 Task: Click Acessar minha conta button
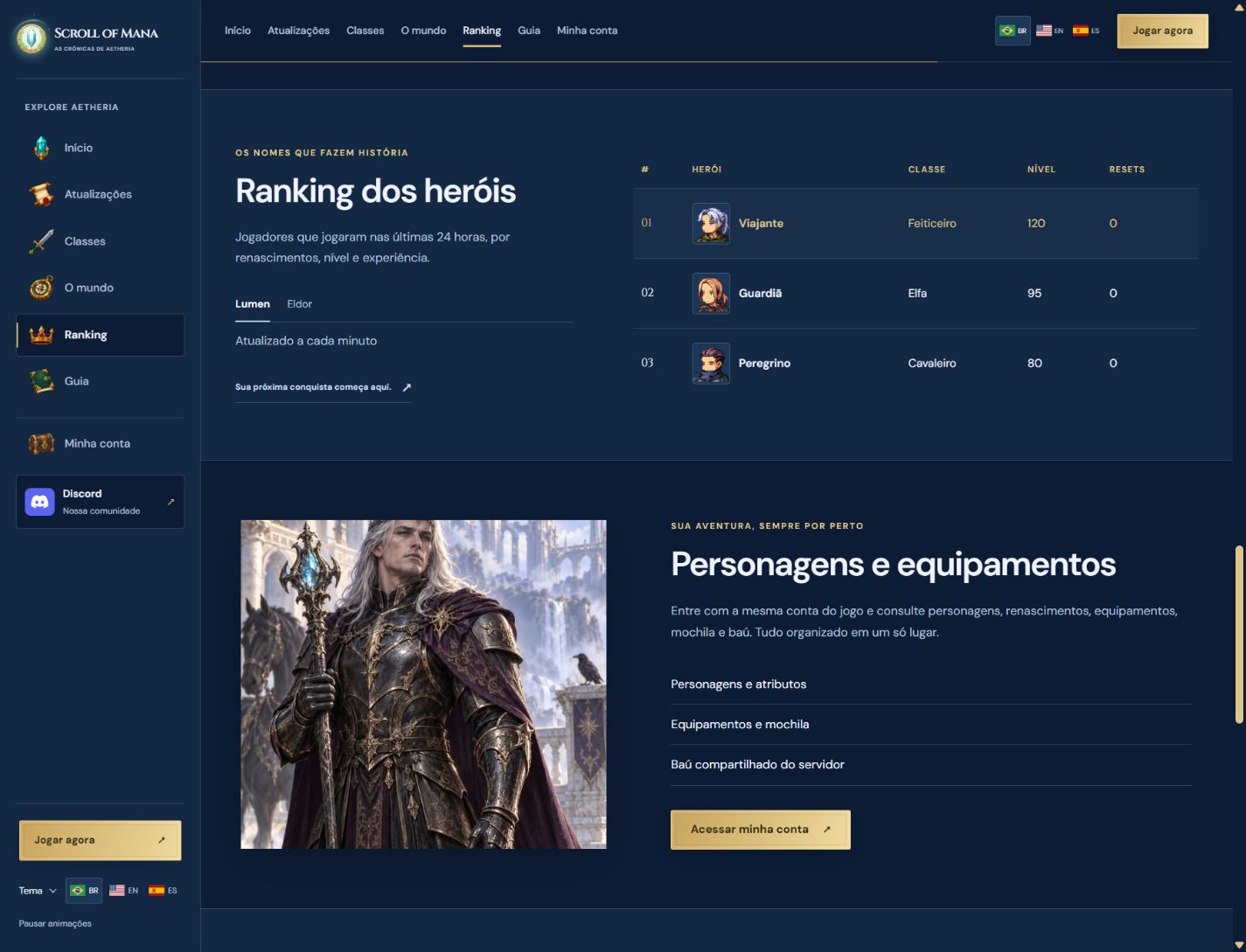coord(761,830)
